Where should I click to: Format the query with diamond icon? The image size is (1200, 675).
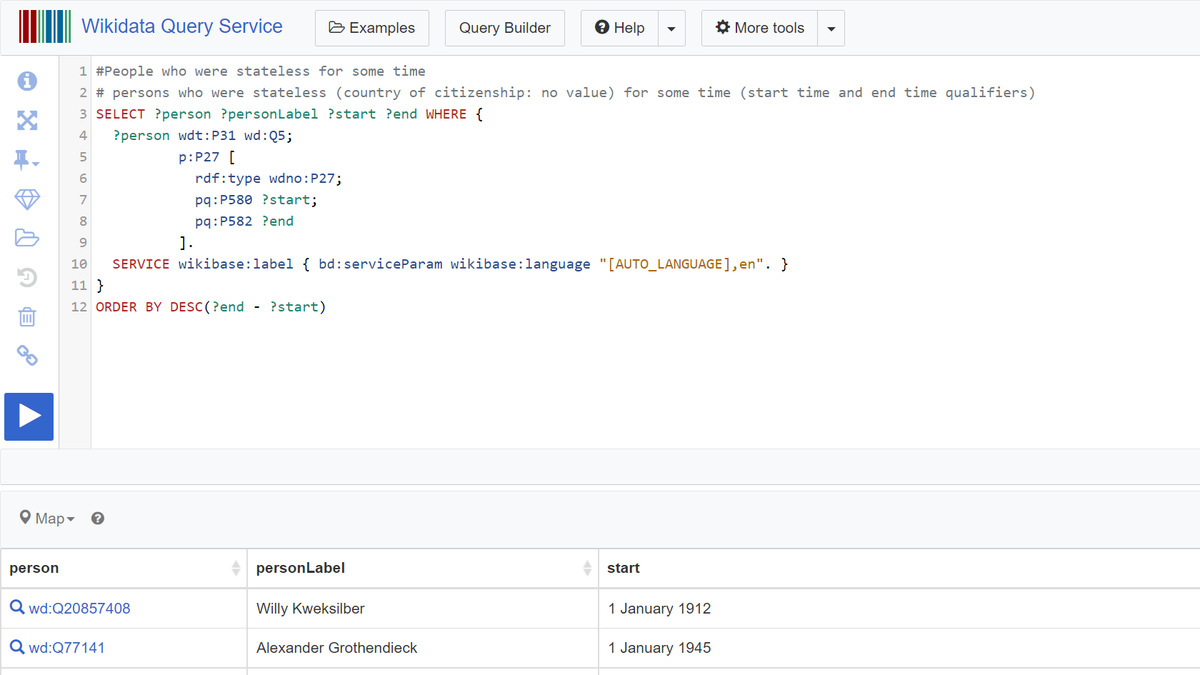coord(28,199)
